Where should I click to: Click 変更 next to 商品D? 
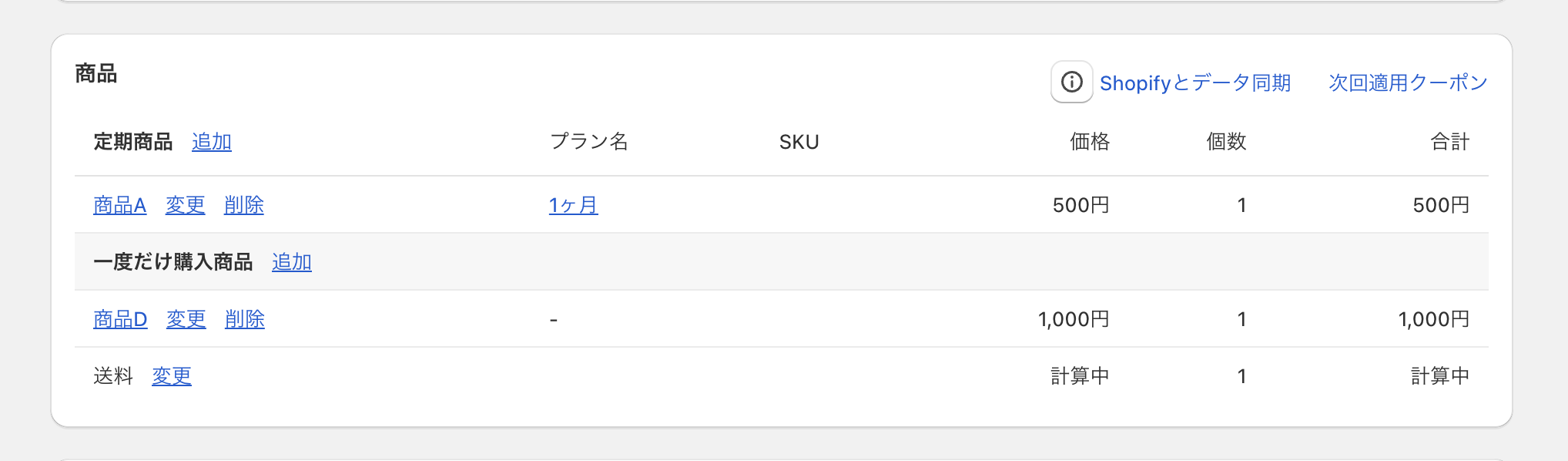pos(186,319)
